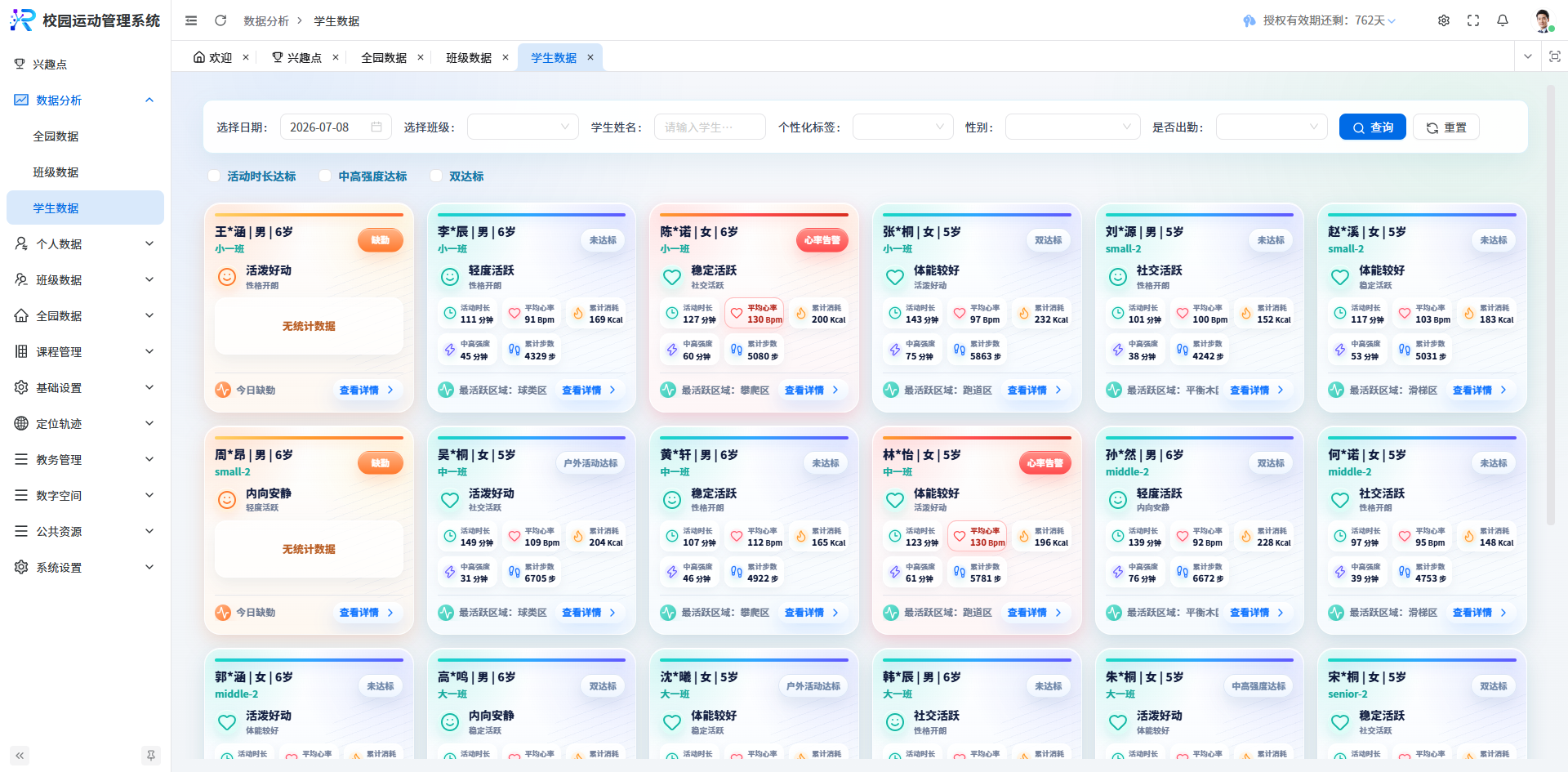Open the settings gear in top bar

click(x=1444, y=20)
